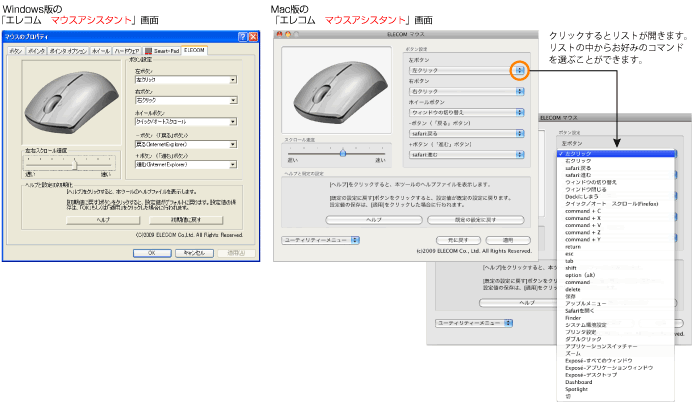695x405 pixels.
Task: Choose Dashboard in the command list
Action: point(616,382)
